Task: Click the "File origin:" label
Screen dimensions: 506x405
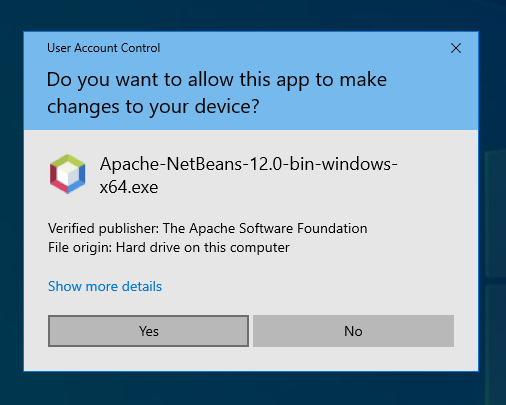Action: tap(80, 248)
